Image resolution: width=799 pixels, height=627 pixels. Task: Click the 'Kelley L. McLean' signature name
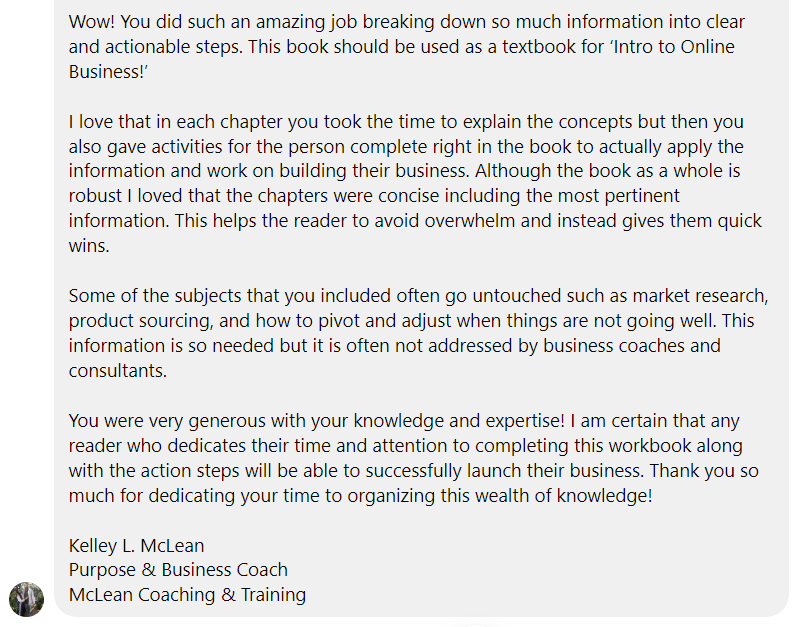[x=136, y=545]
